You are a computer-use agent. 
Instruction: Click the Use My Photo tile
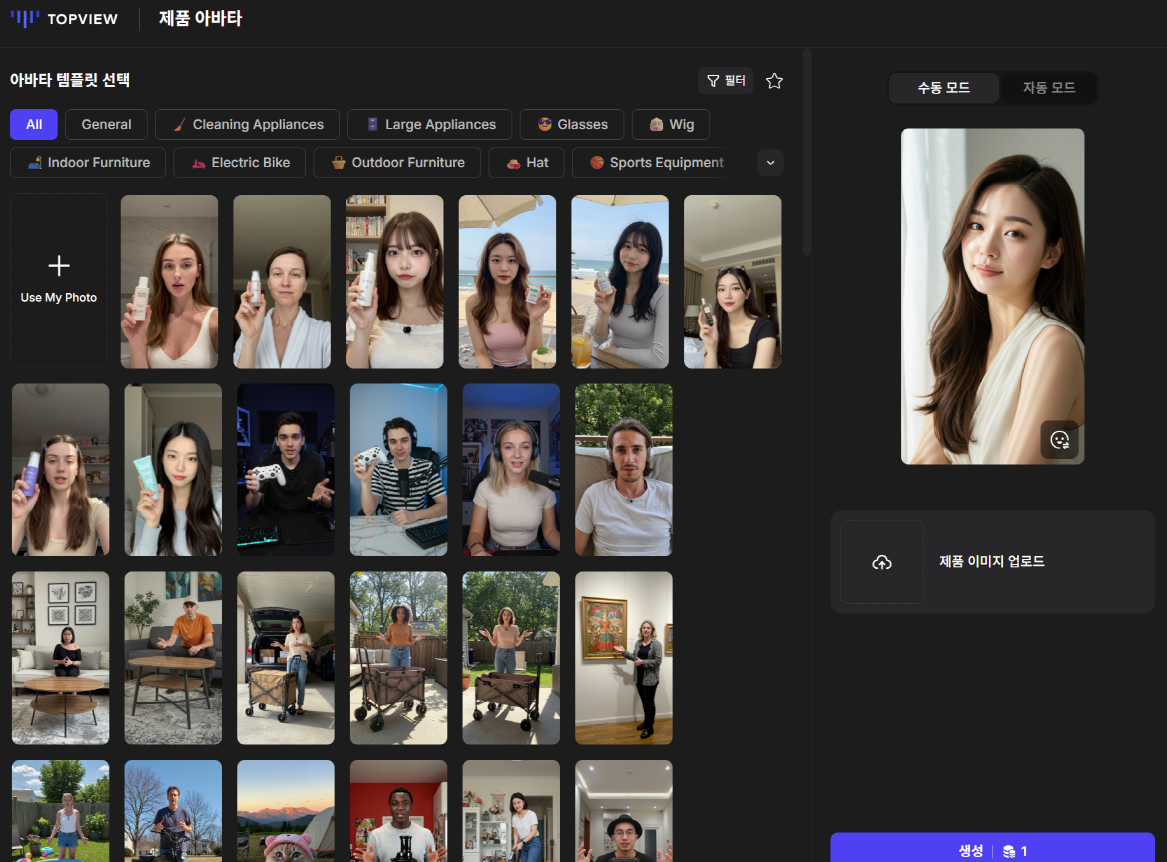click(59, 281)
